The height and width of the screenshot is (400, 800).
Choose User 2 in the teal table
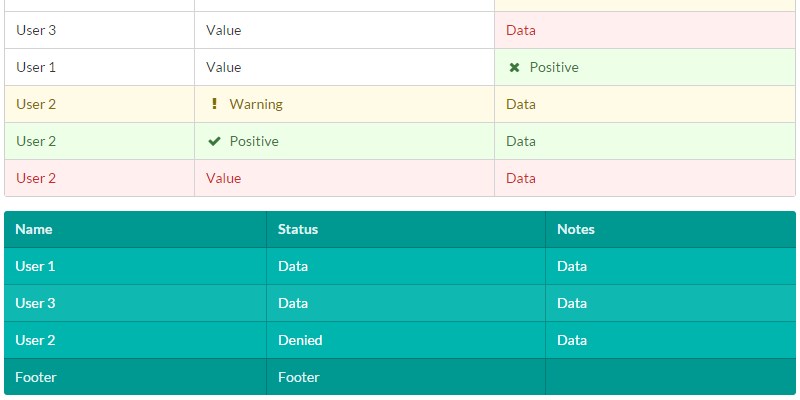pos(35,340)
